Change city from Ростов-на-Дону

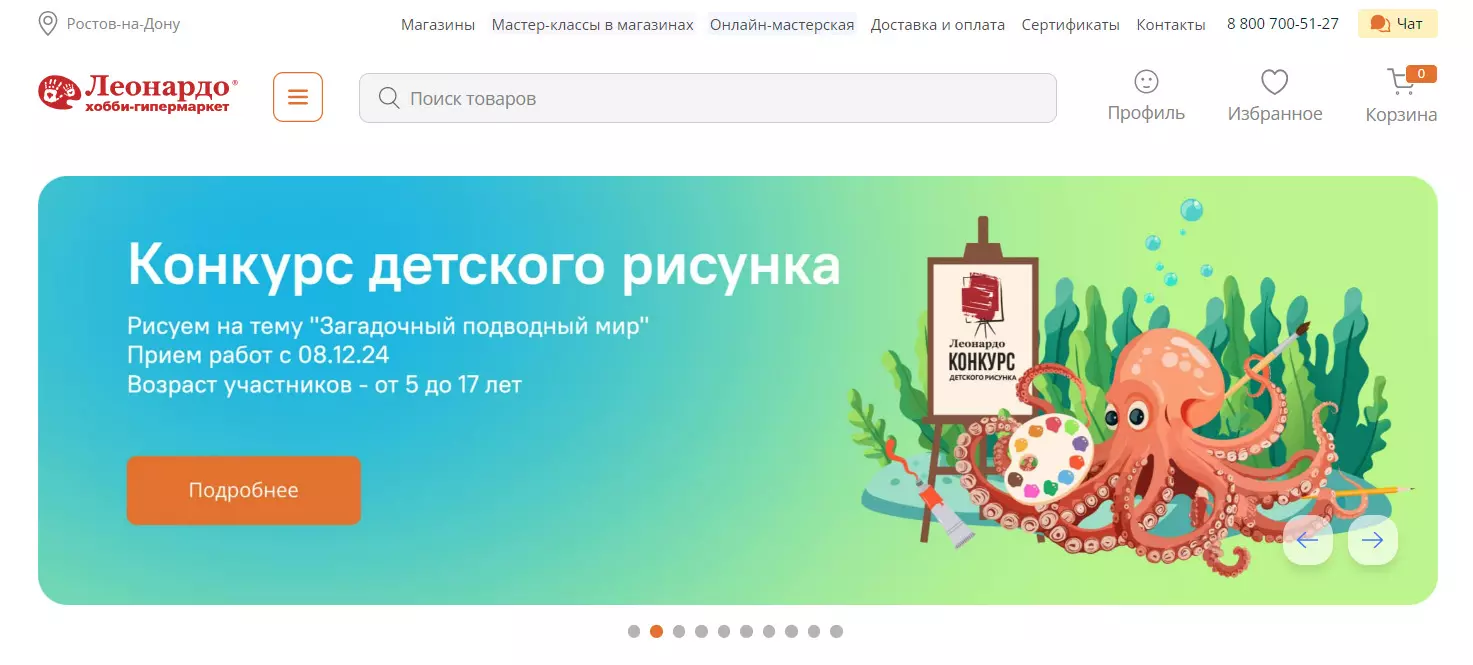point(123,24)
